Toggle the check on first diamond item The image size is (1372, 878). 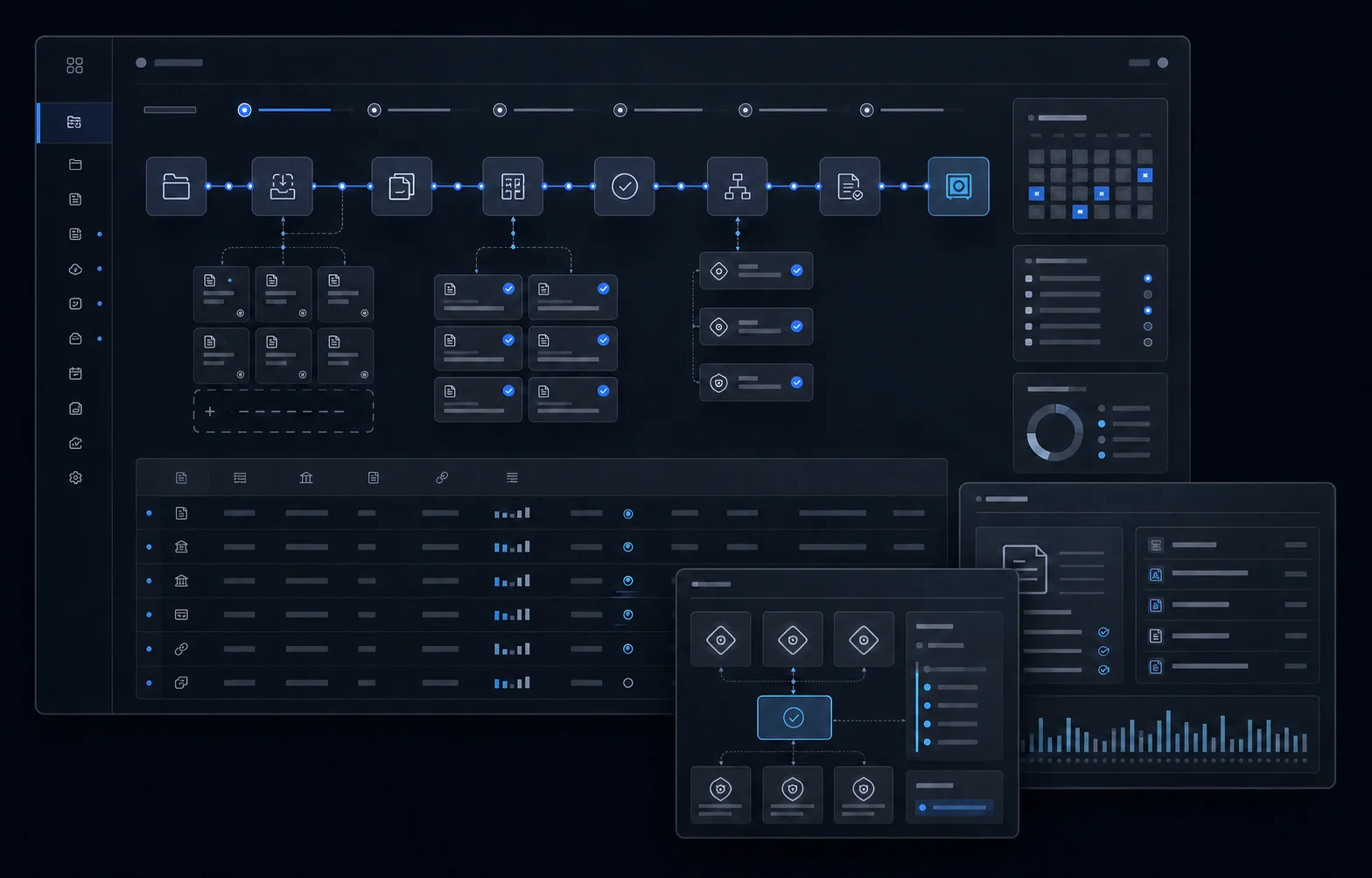[x=797, y=270]
